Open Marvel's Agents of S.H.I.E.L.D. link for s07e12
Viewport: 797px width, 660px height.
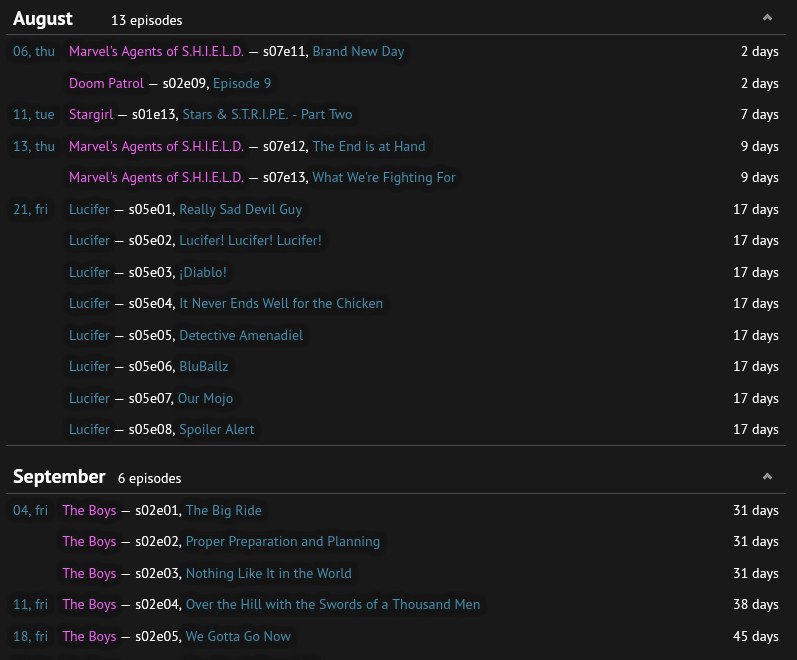156,146
